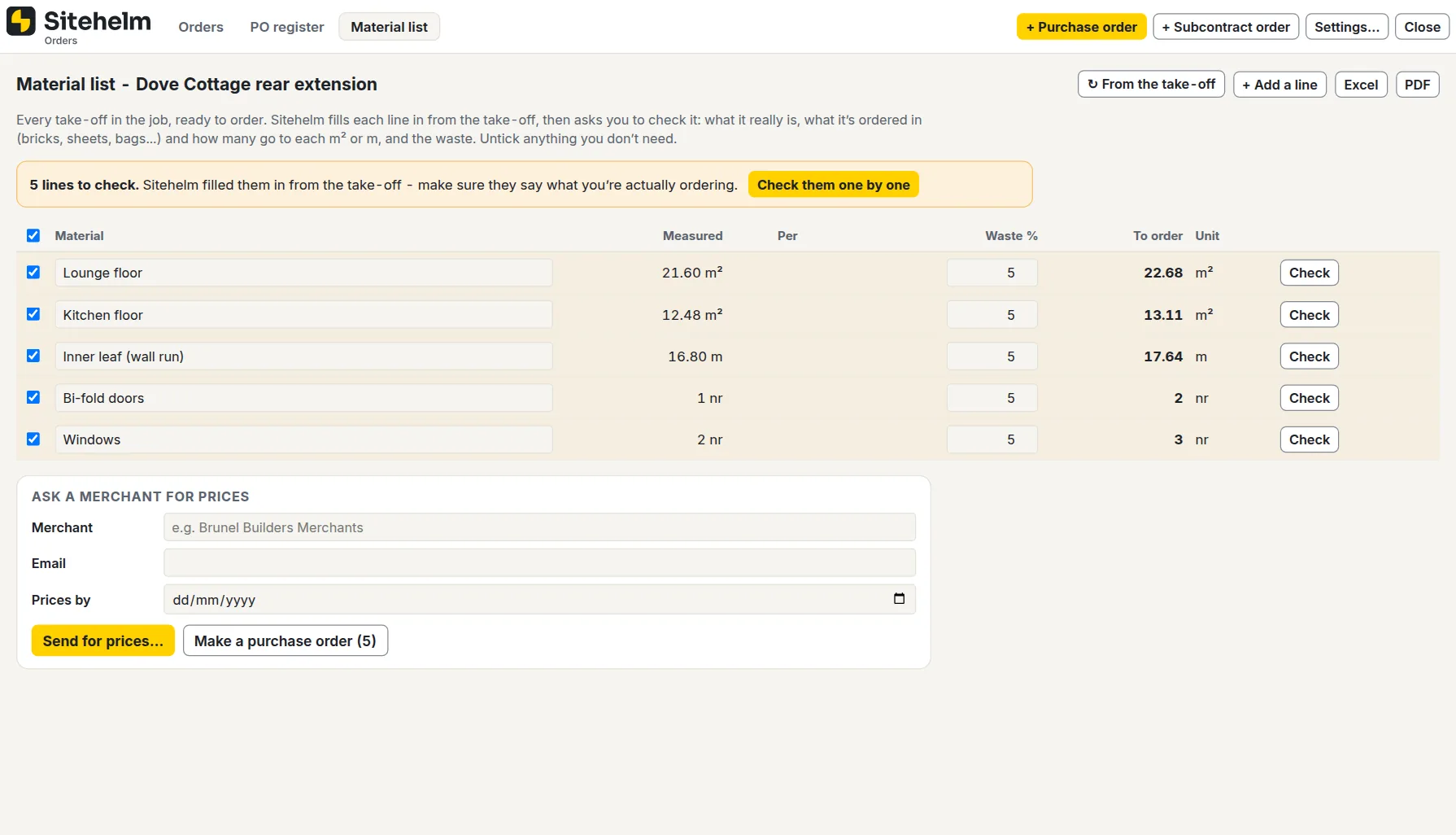Add a line to the material list

(1279, 85)
